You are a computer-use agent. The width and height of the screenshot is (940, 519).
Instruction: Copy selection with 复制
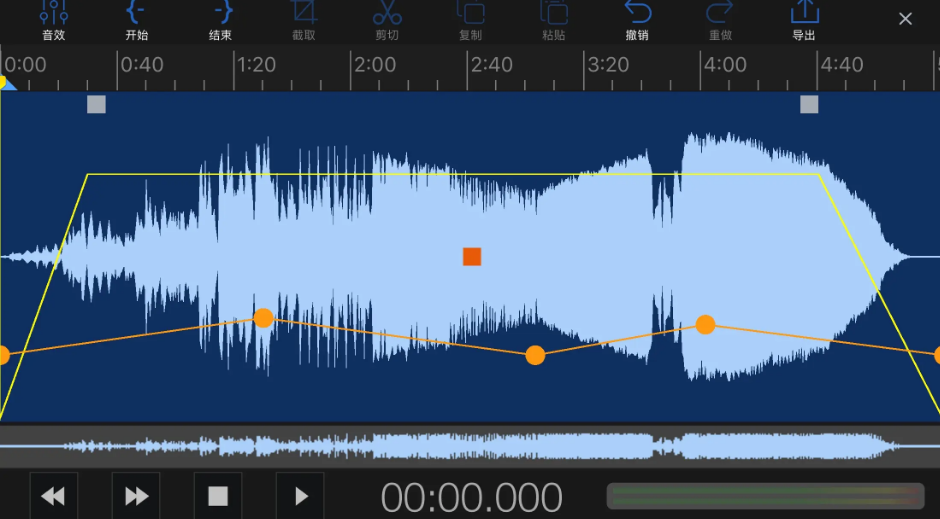pyautogui.click(x=471, y=20)
